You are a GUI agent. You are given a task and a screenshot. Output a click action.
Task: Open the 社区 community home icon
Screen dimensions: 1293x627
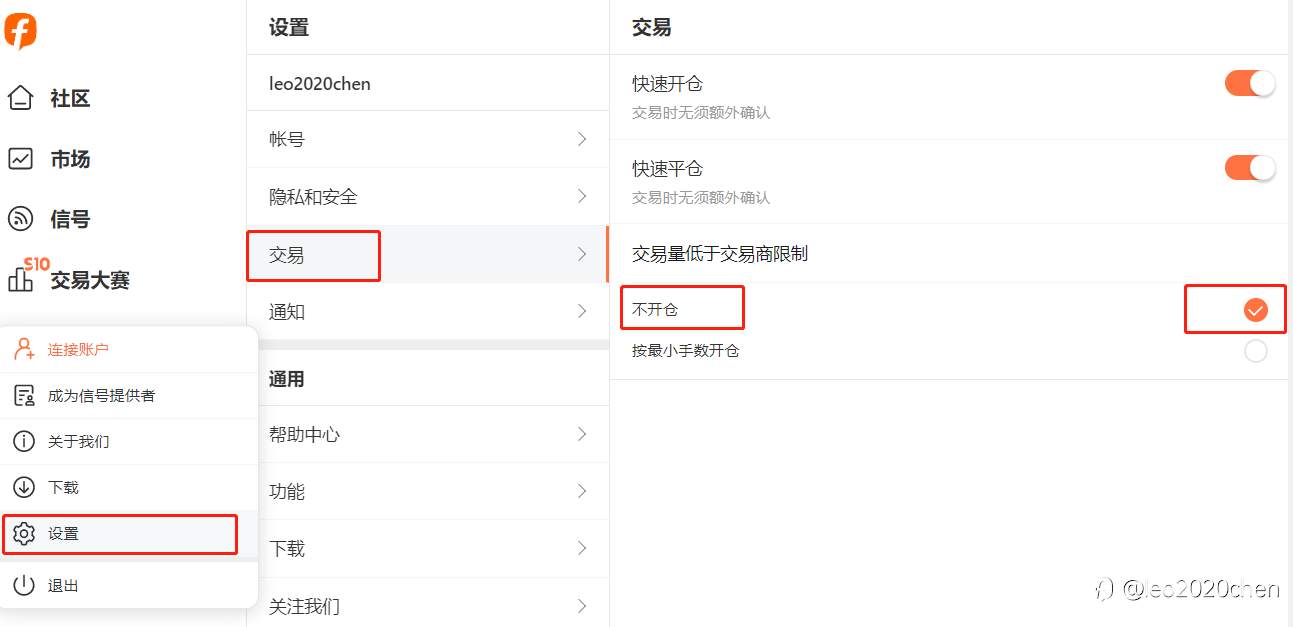pyautogui.click(x=21, y=98)
